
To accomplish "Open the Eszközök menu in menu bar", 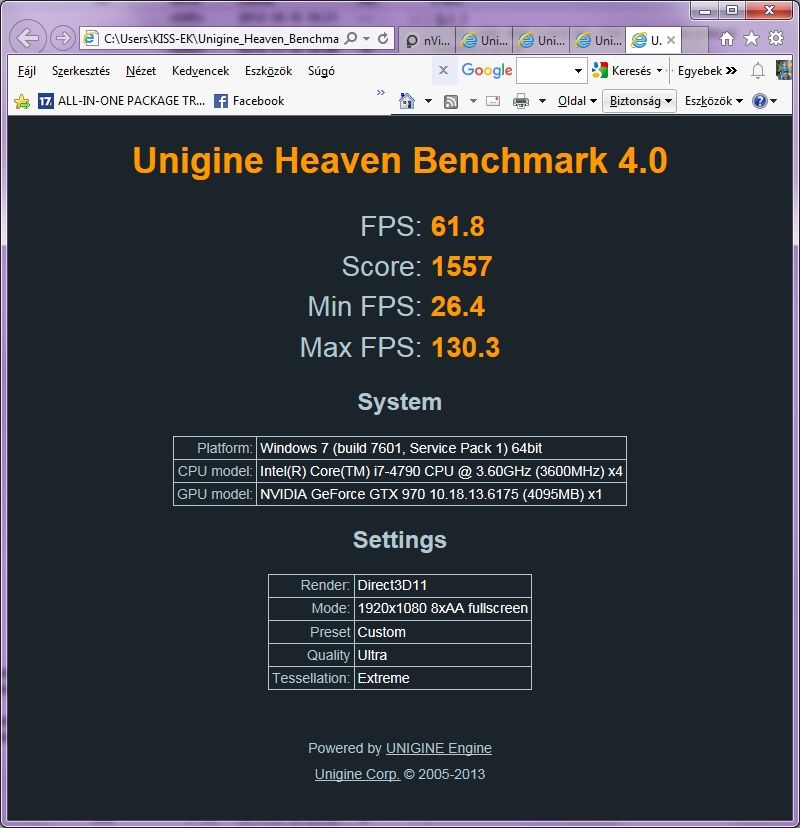I will coord(268,71).
